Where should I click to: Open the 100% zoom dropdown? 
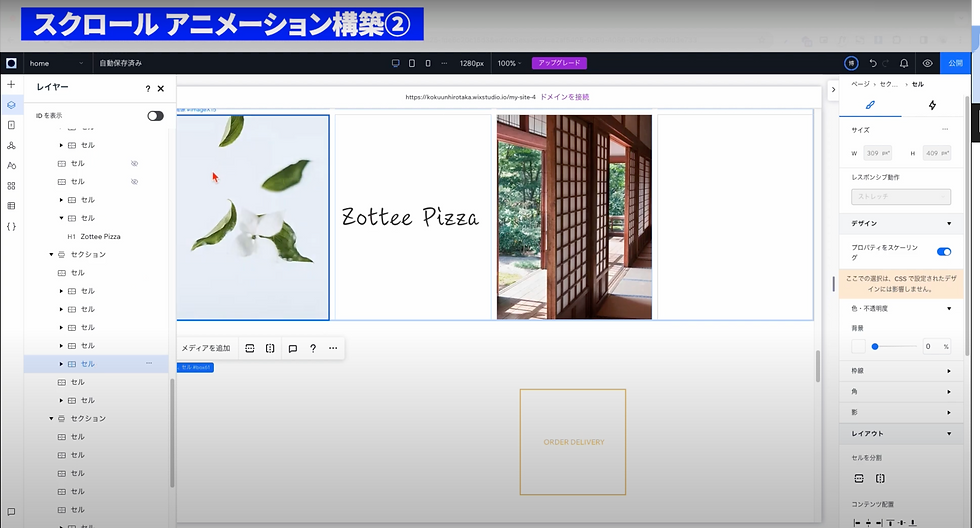pyautogui.click(x=509, y=63)
